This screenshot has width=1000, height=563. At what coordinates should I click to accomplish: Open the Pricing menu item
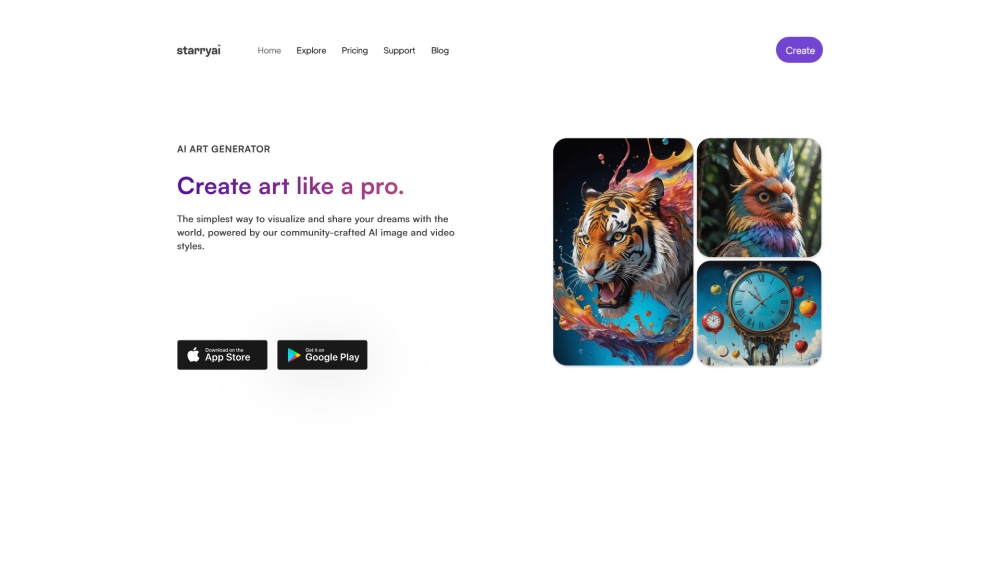pyautogui.click(x=355, y=50)
